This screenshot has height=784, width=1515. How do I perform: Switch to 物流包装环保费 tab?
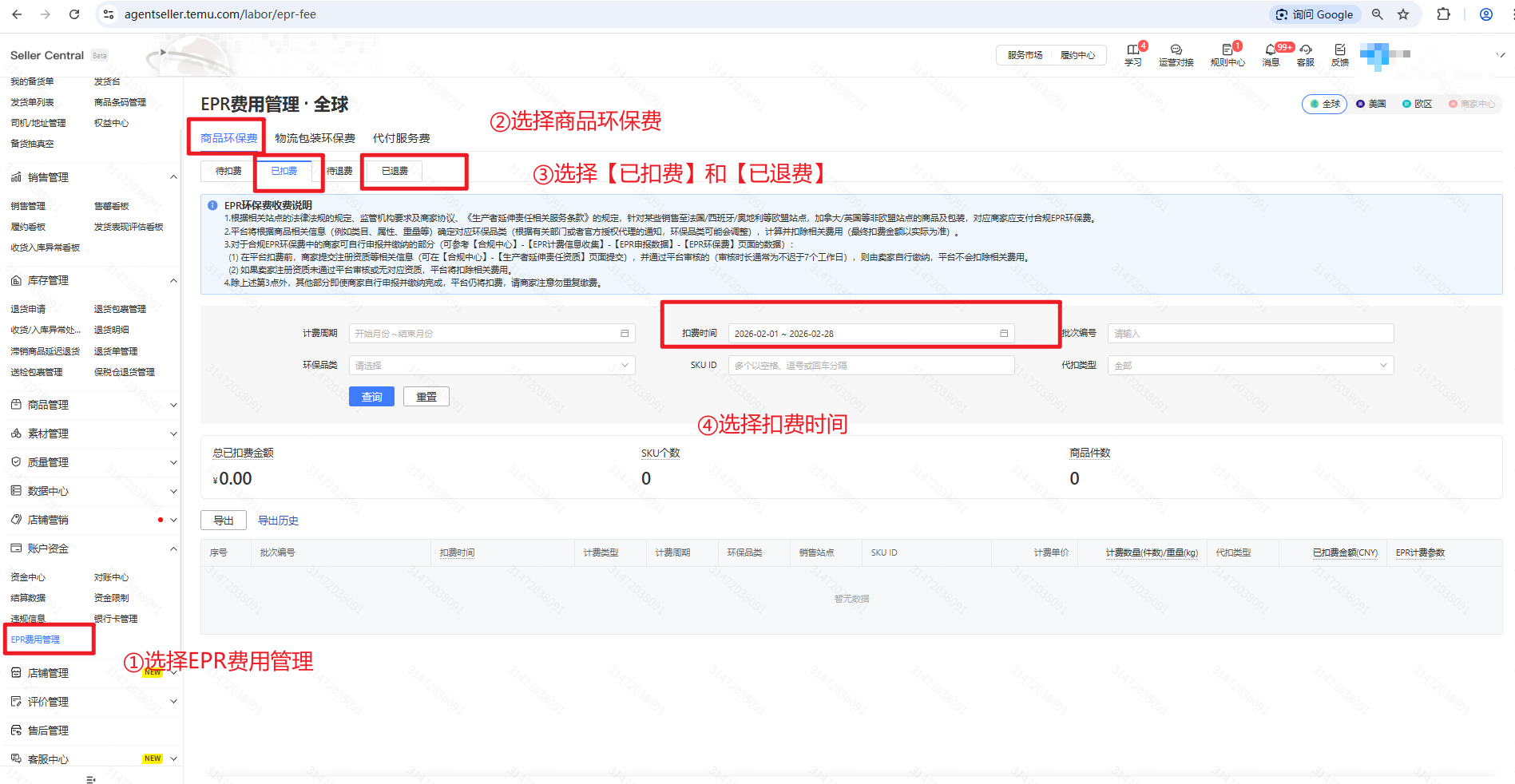(315, 138)
